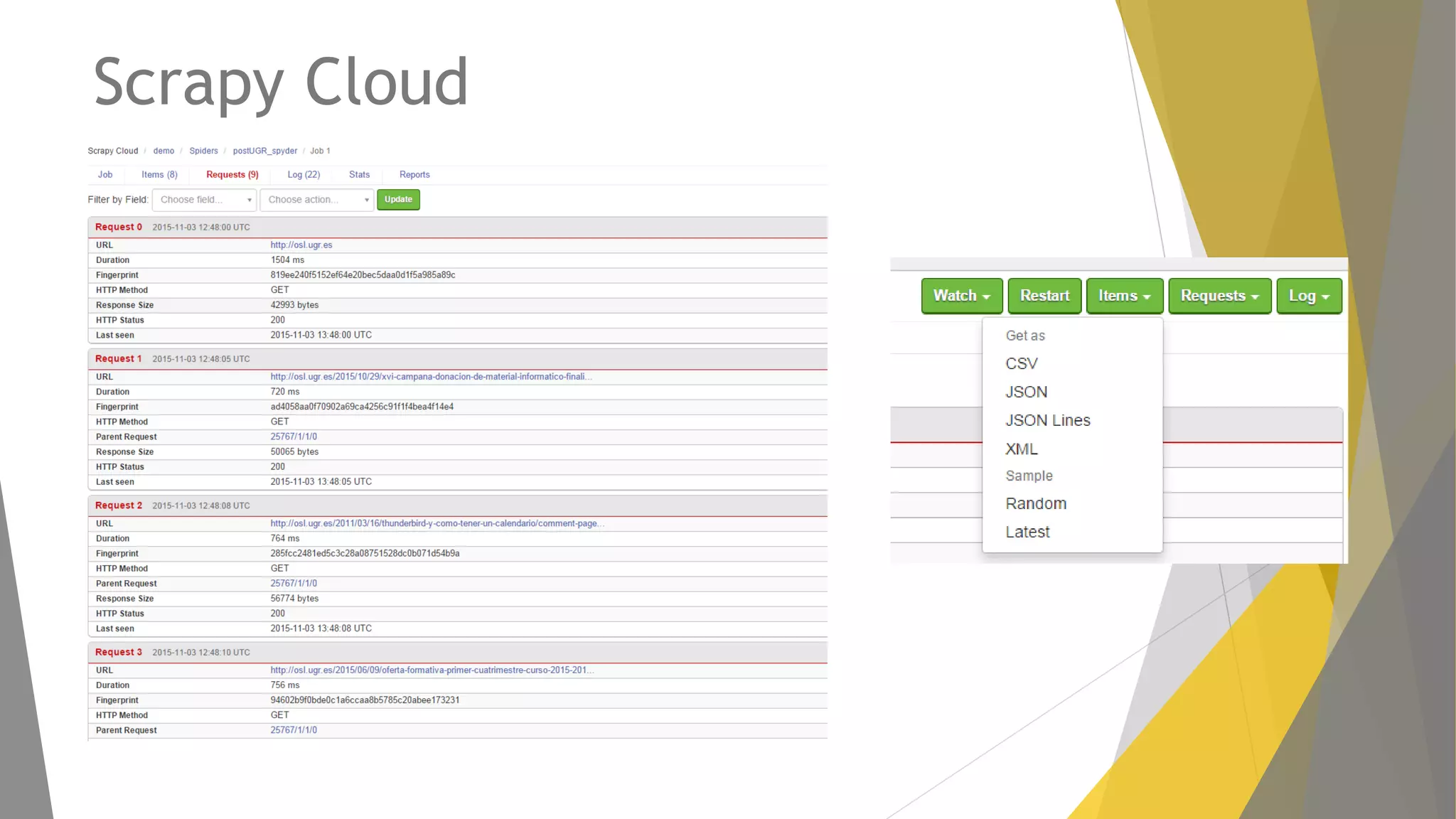Open the Choose field dropdown
The width and height of the screenshot is (1456, 819).
click(204, 200)
